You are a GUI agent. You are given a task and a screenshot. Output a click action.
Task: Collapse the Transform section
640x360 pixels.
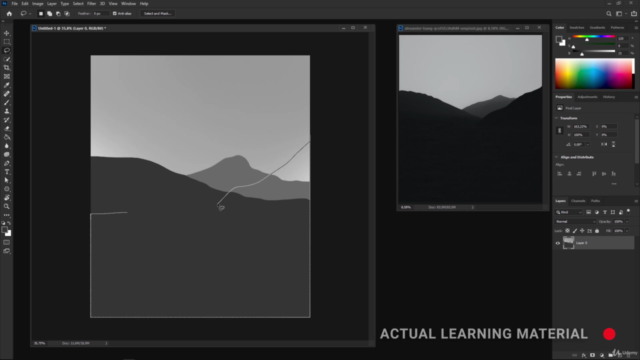coord(556,118)
